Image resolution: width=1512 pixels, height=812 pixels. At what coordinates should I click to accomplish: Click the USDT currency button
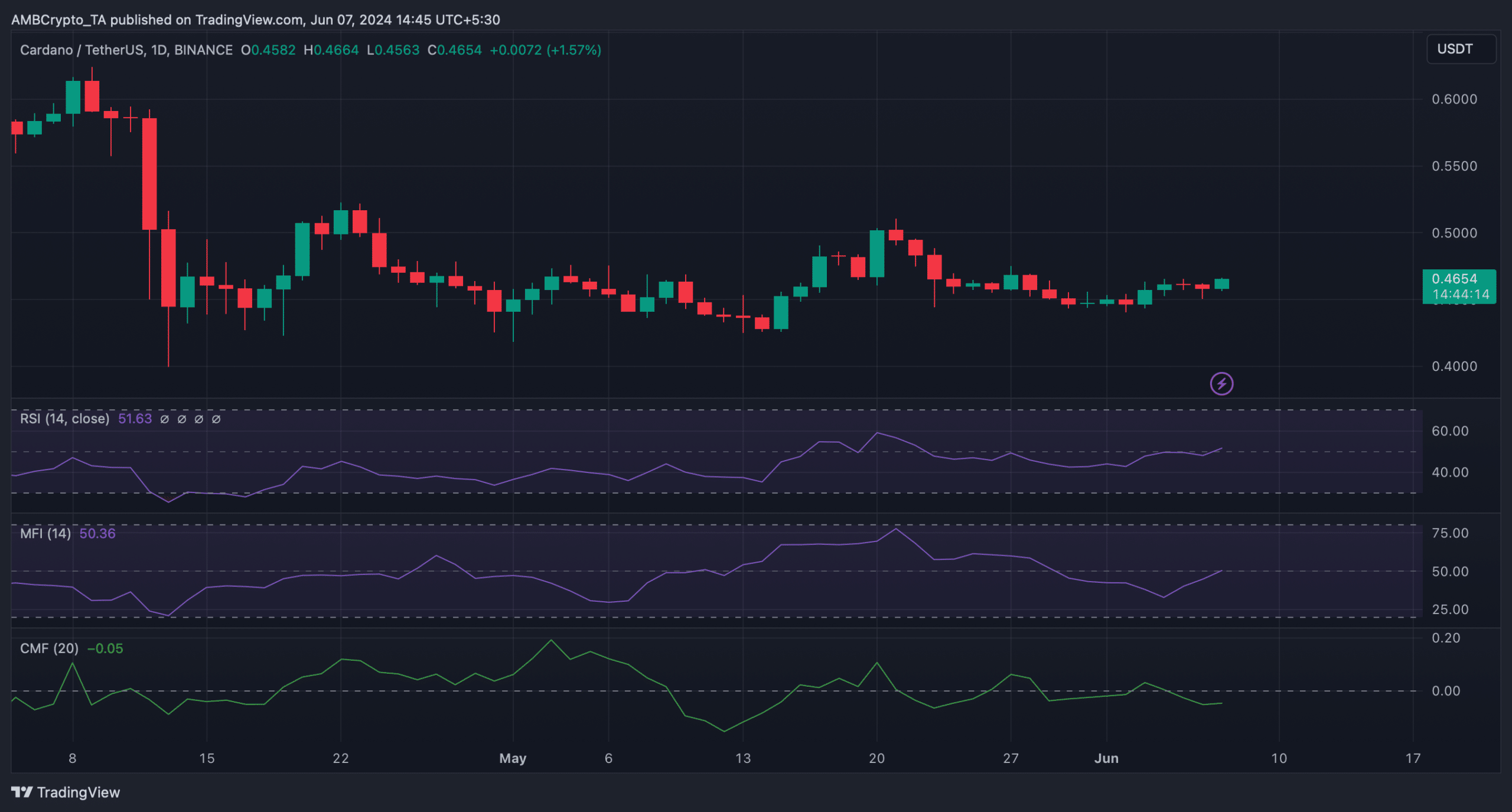(x=1461, y=49)
